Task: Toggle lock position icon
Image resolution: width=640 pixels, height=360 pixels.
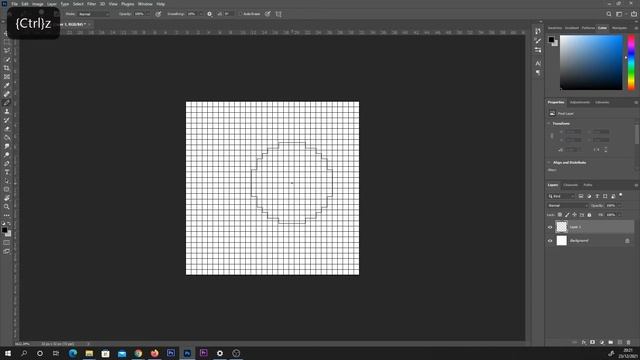Action: point(574,215)
